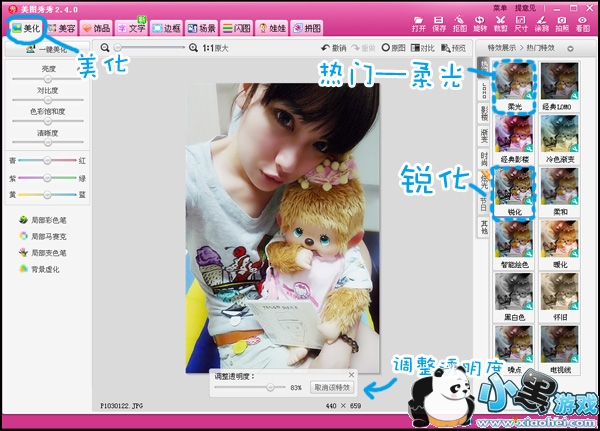Open the 旋转 rotate tool
Viewport: 600px width, 431px height.
(480, 24)
